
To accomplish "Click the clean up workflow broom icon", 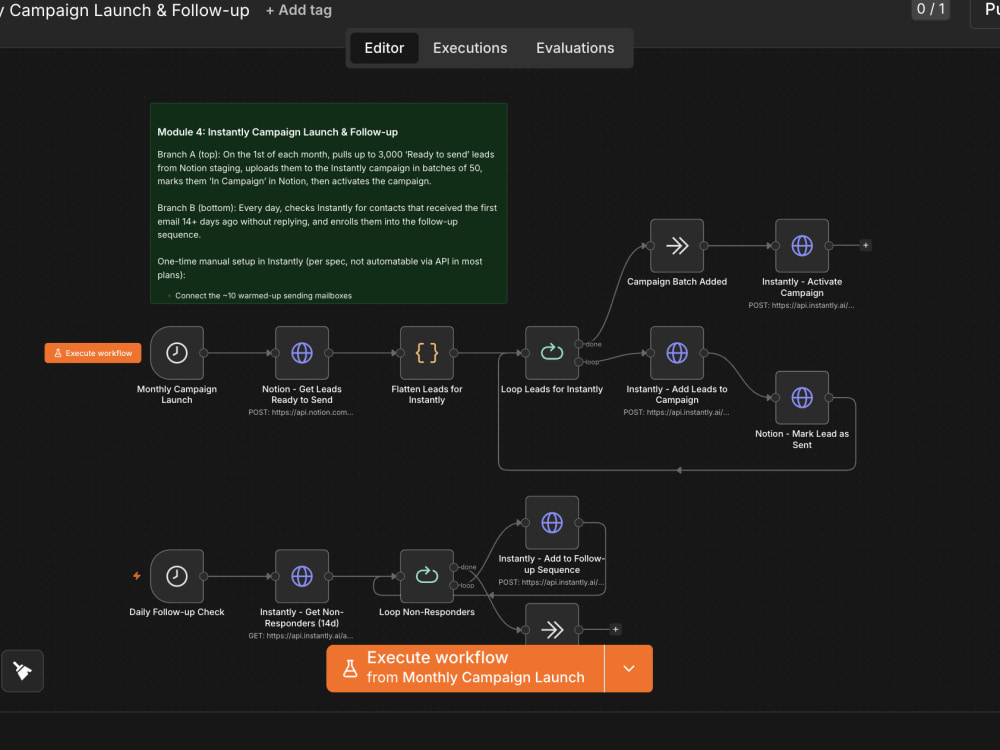I will [x=22, y=671].
